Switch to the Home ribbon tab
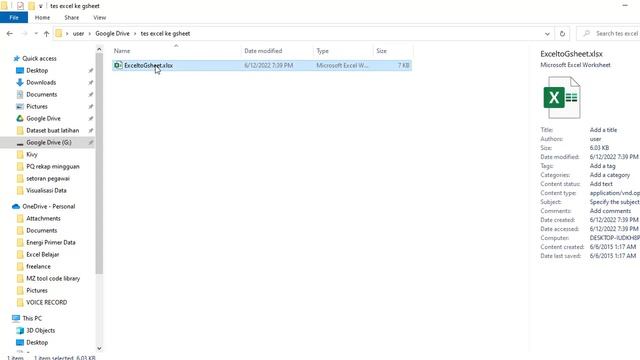The image size is (640, 360). [x=42, y=18]
